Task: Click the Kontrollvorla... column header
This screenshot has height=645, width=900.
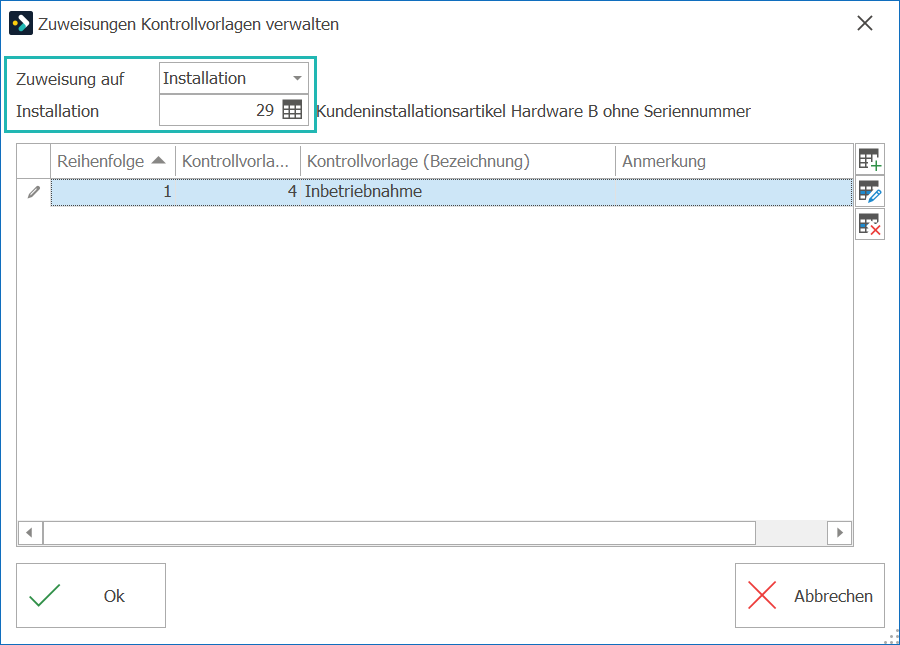Action: point(238,161)
